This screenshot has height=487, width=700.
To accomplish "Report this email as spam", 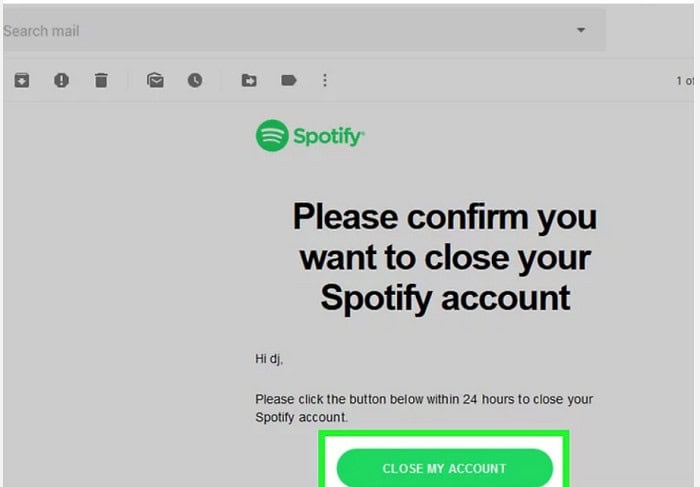I will (61, 81).
